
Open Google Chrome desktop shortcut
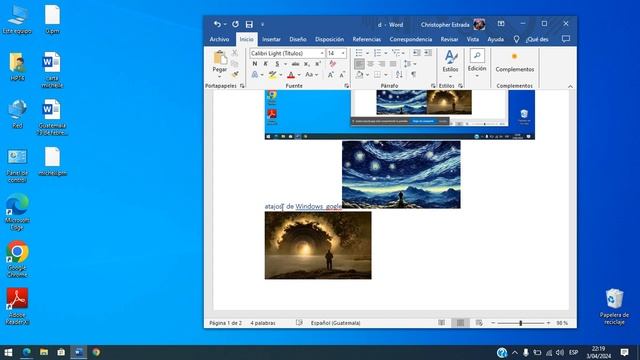17,259
